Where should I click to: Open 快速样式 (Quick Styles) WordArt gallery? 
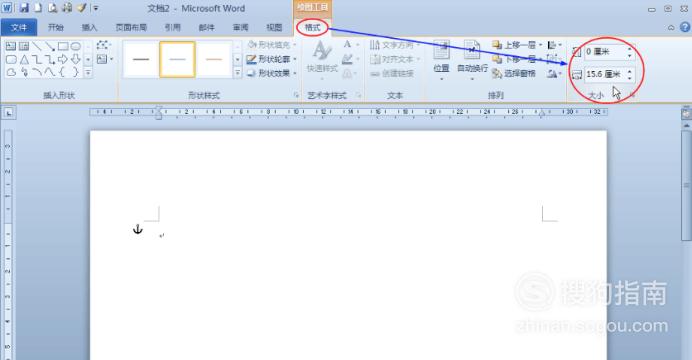[322, 59]
